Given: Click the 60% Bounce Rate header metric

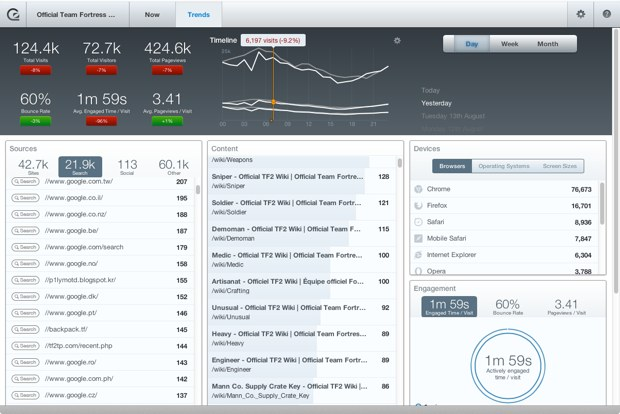Looking at the screenshot, I should [36, 108].
